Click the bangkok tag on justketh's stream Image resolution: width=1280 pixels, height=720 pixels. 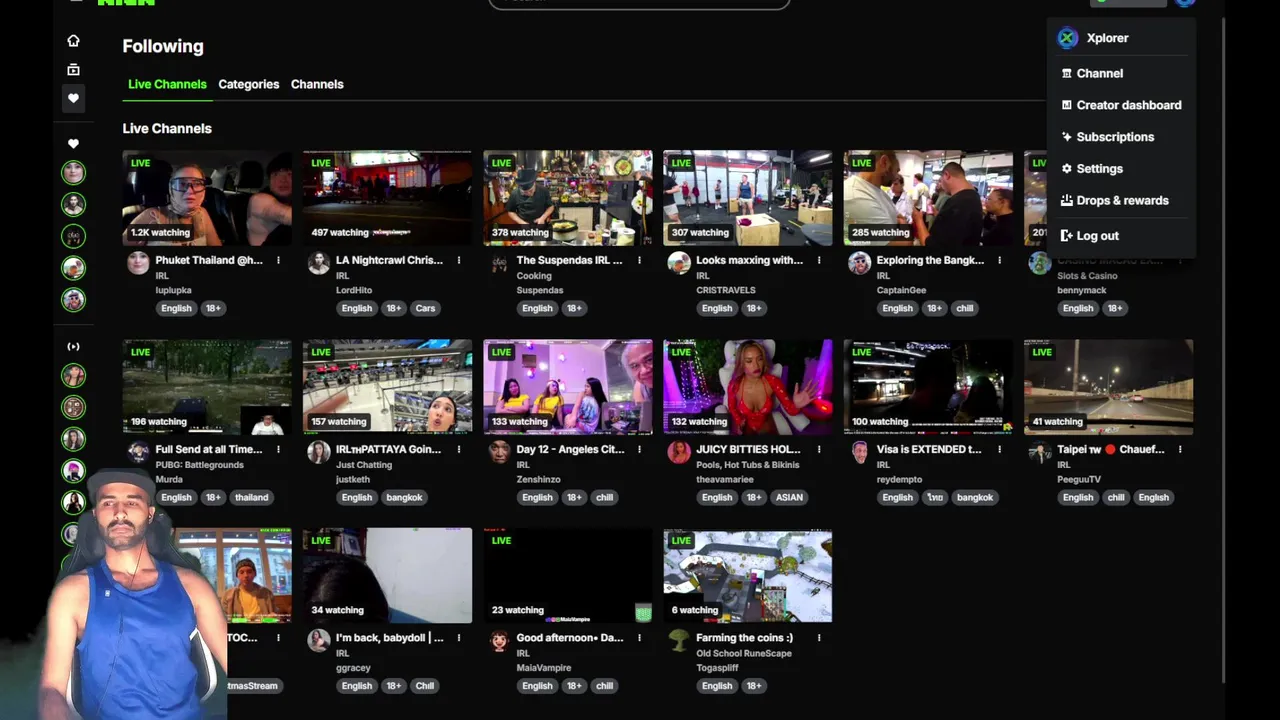pyautogui.click(x=404, y=497)
